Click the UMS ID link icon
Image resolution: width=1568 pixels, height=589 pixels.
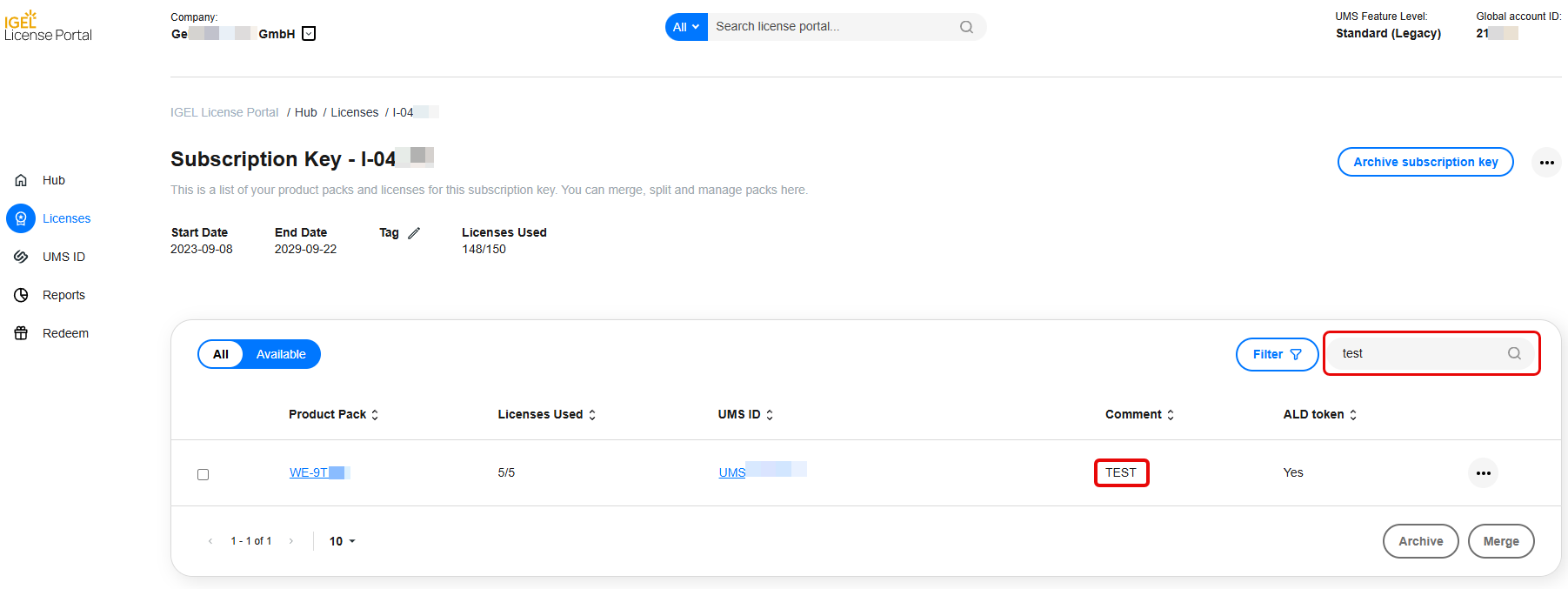[x=21, y=257]
